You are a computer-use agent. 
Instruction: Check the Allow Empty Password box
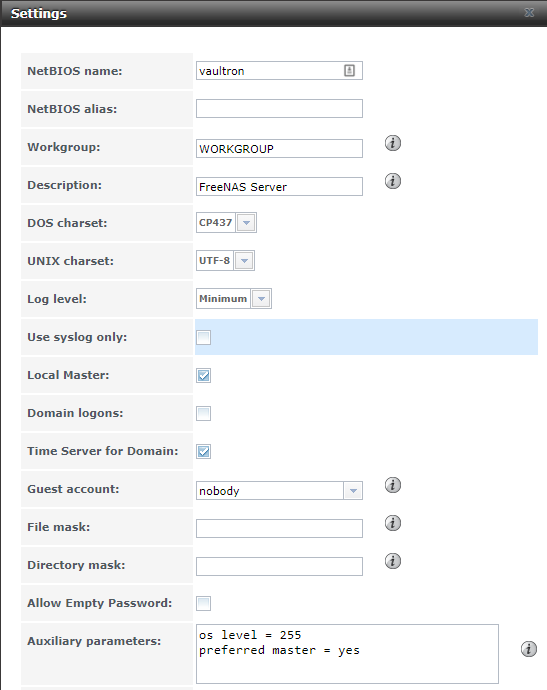(203, 603)
